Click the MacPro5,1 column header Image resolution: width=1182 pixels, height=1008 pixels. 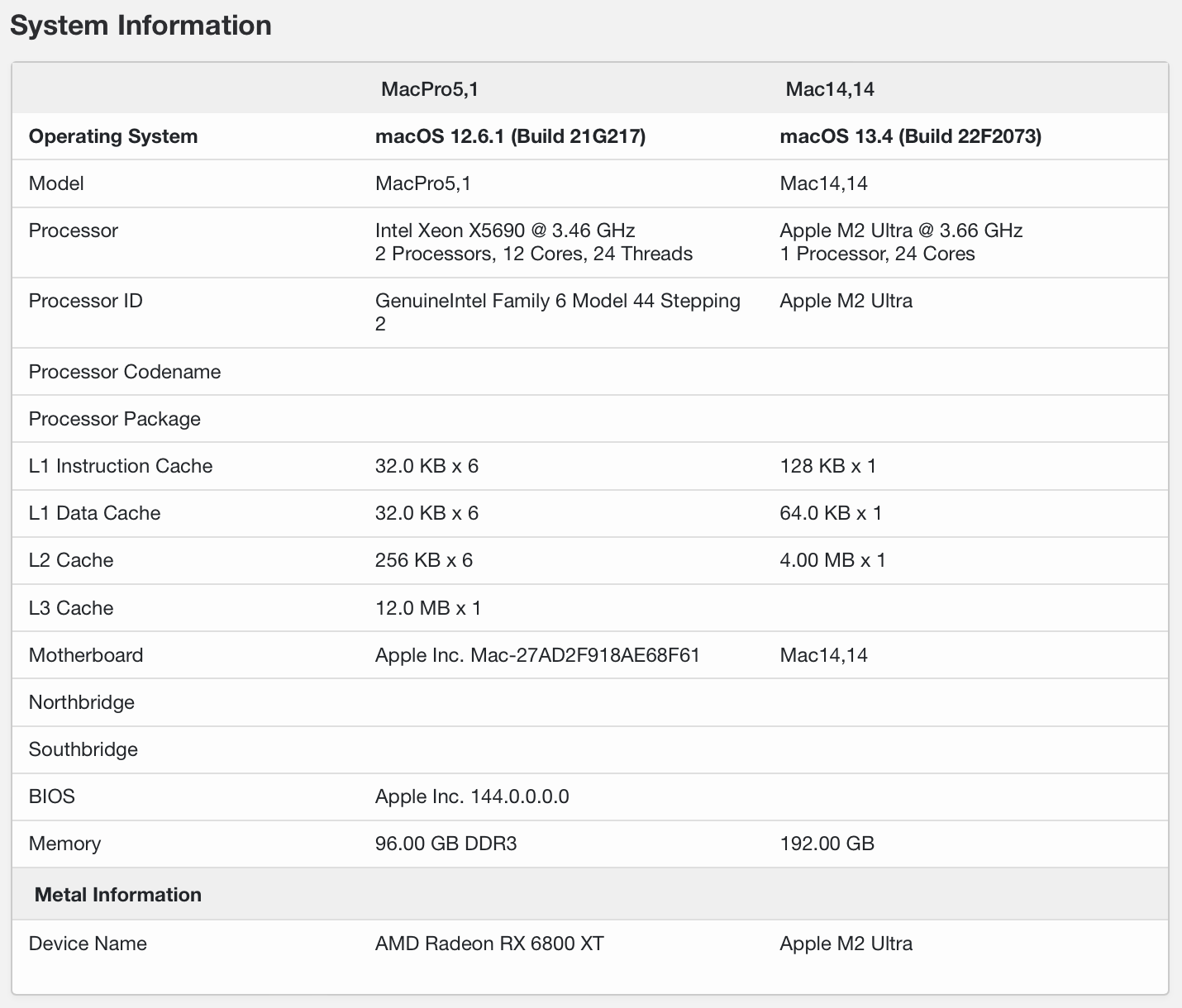click(x=429, y=89)
